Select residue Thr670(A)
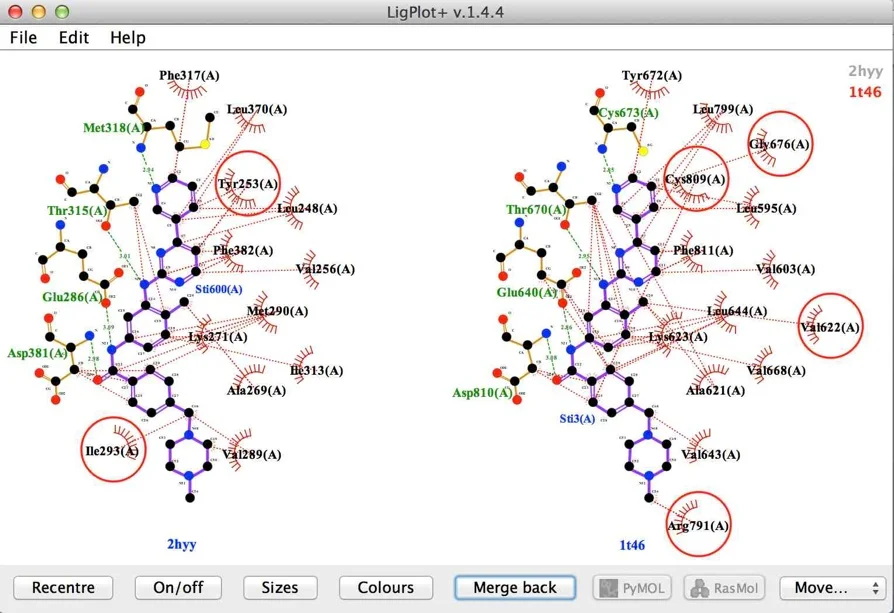The height and width of the screenshot is (613, 894). pyautogui.click(x=536, y=209)
